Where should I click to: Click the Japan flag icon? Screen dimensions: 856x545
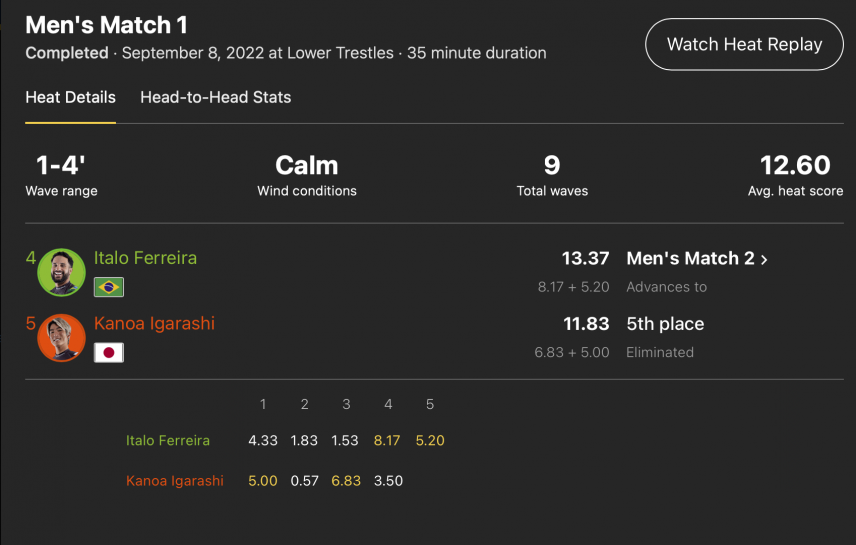pyautogui.click(x=109, y=353)
